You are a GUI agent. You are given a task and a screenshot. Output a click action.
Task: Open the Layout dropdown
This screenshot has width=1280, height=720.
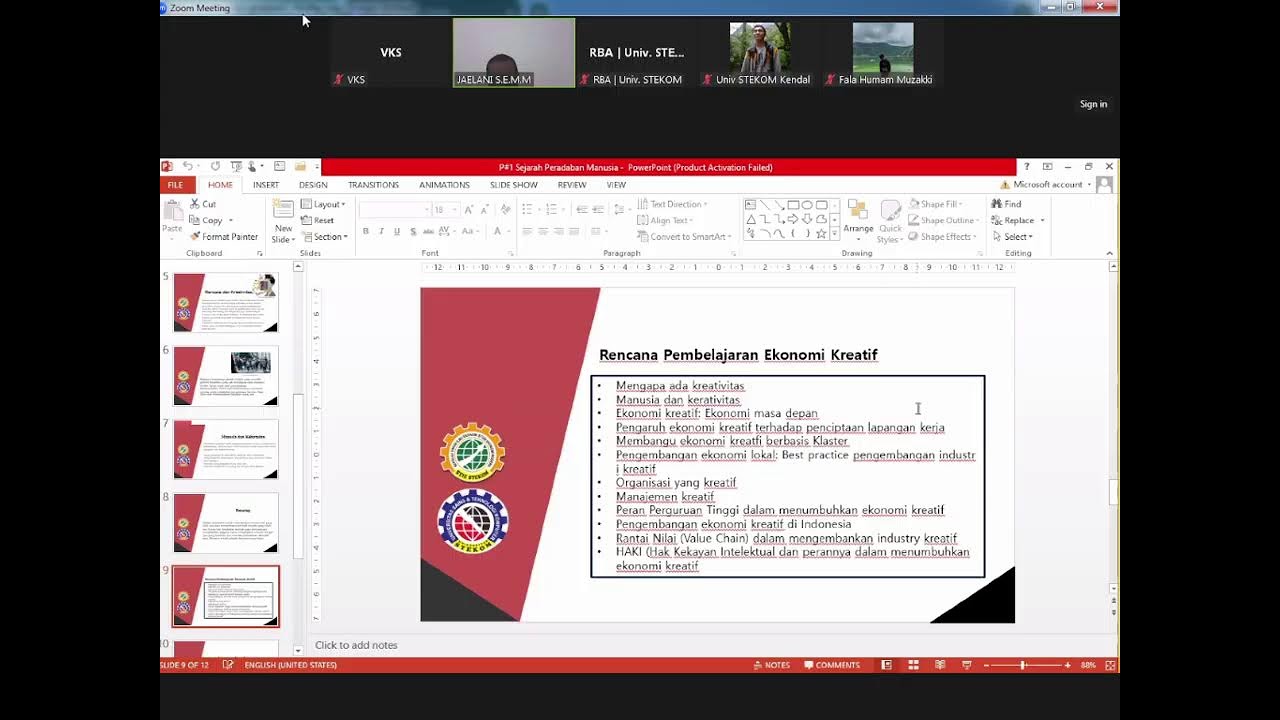coord(323,204)
